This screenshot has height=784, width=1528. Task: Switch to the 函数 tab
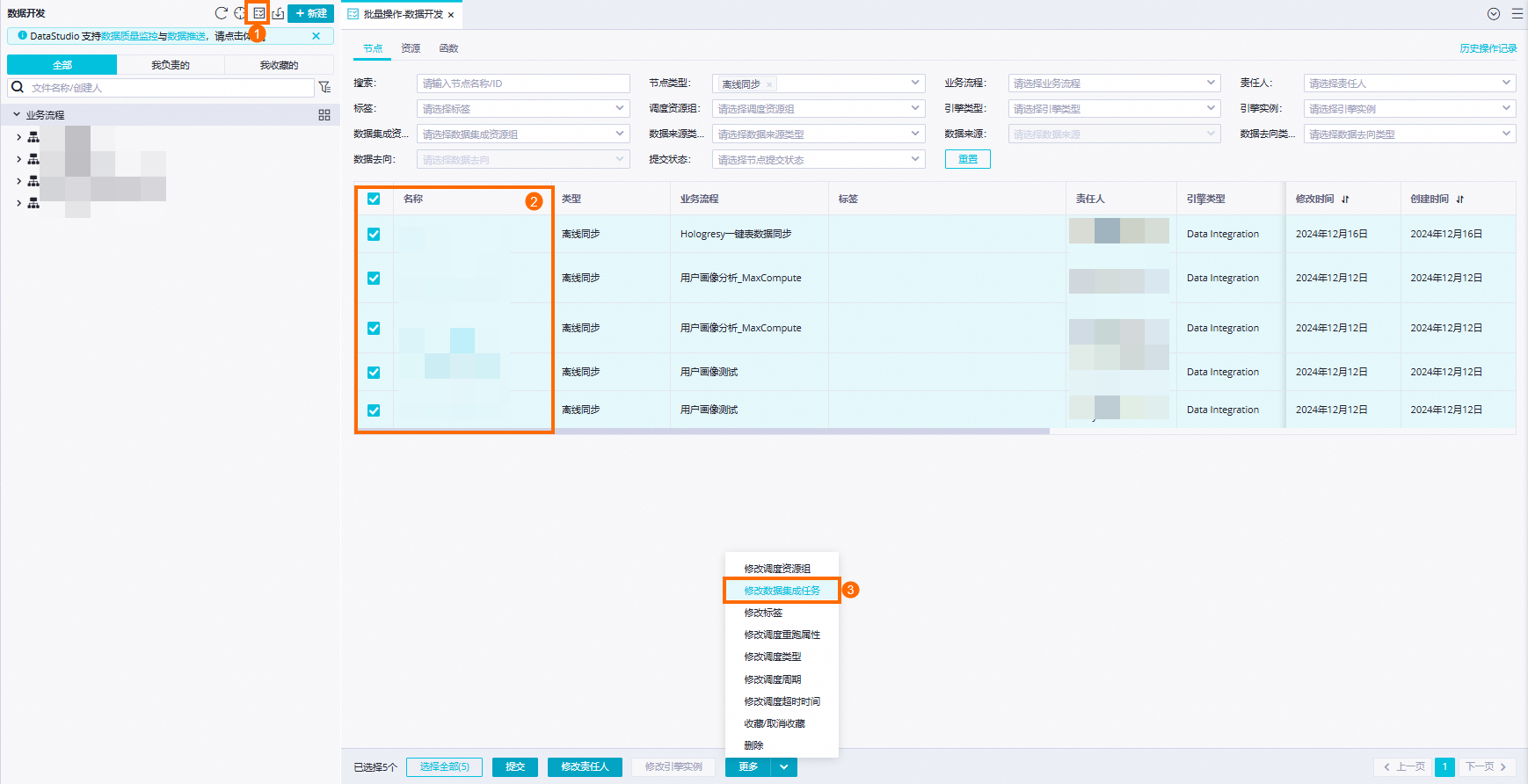point(448,48)
